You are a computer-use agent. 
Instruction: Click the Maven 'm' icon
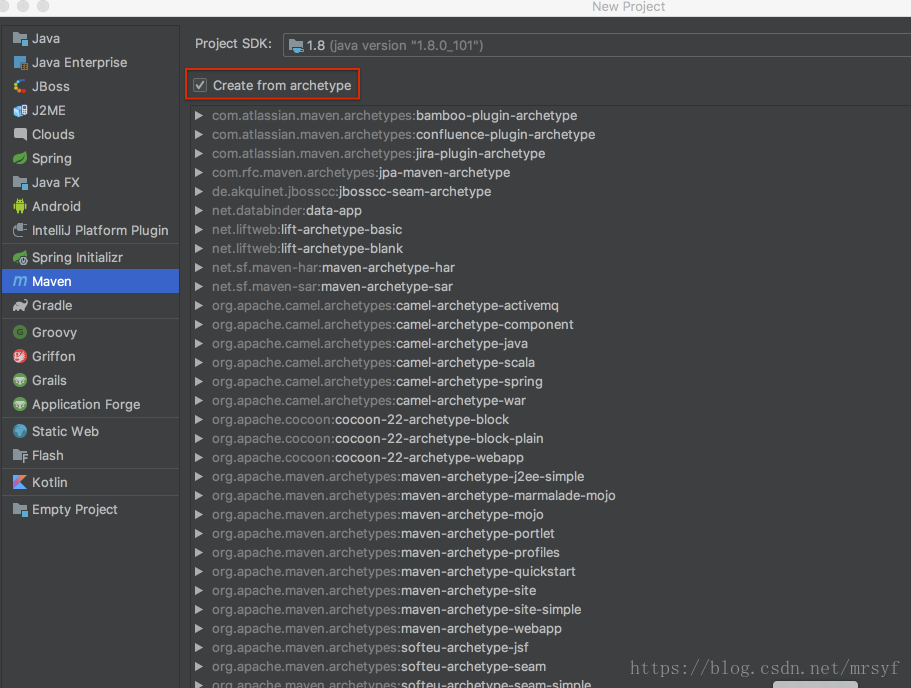pyautogui.click(x=20, y=281)
